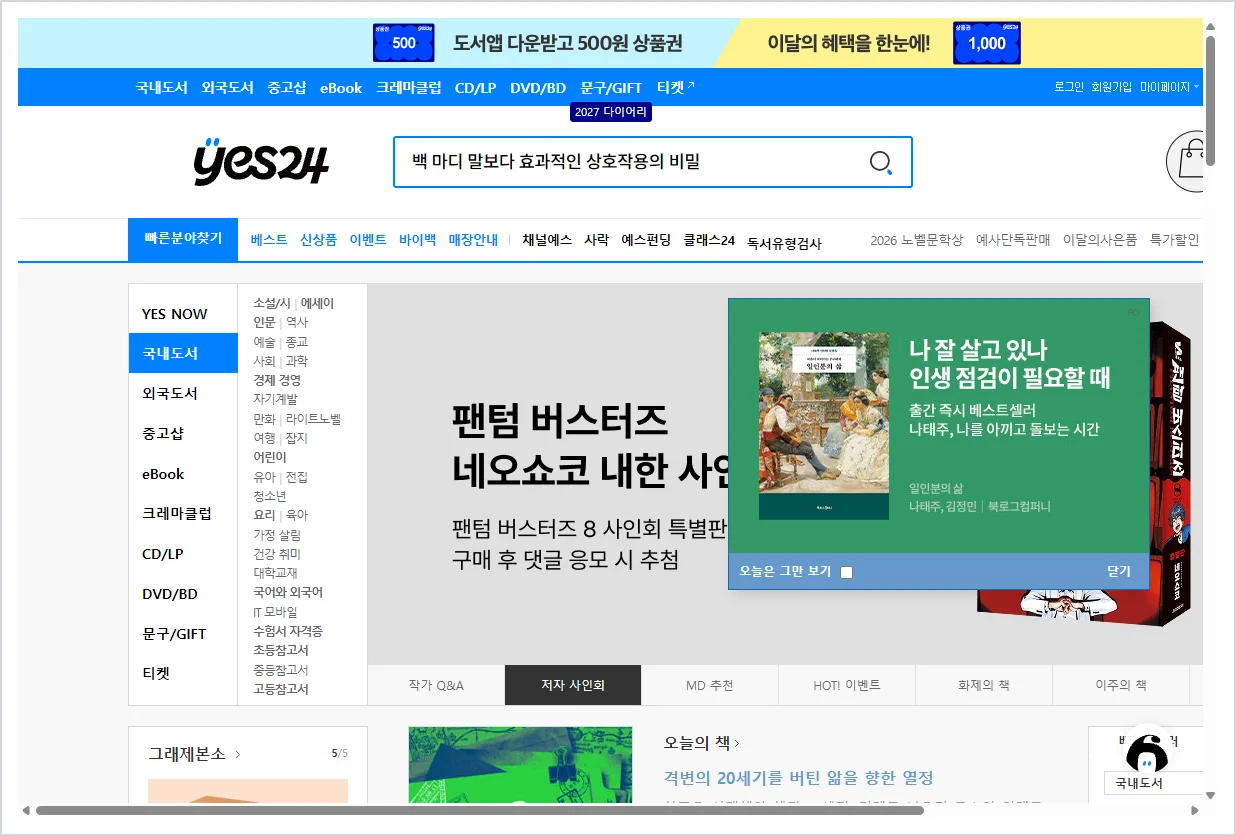
Task: Open the 국내도서 selector at bottom right
Action: [1153, 783]
